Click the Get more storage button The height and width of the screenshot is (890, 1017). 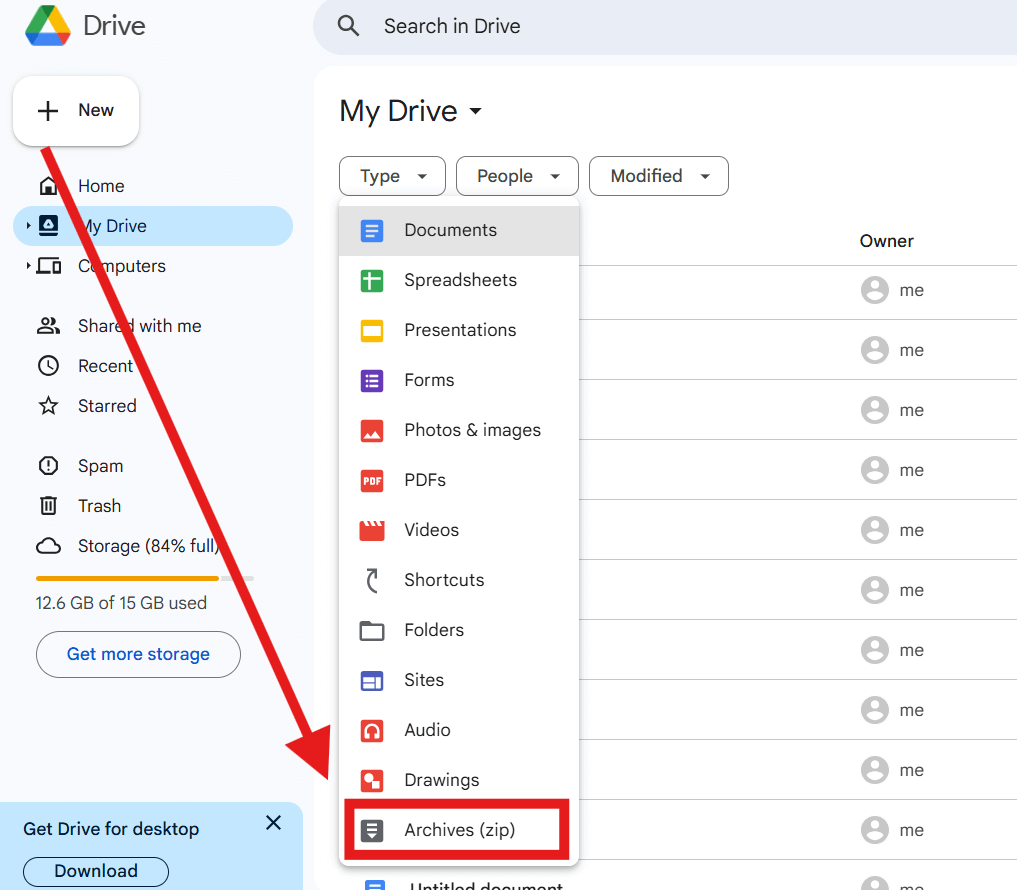138,654
